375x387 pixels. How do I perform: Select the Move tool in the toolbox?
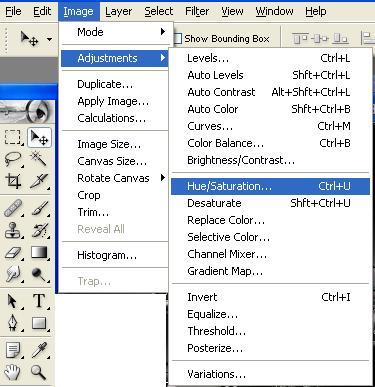tap(39, 137)
